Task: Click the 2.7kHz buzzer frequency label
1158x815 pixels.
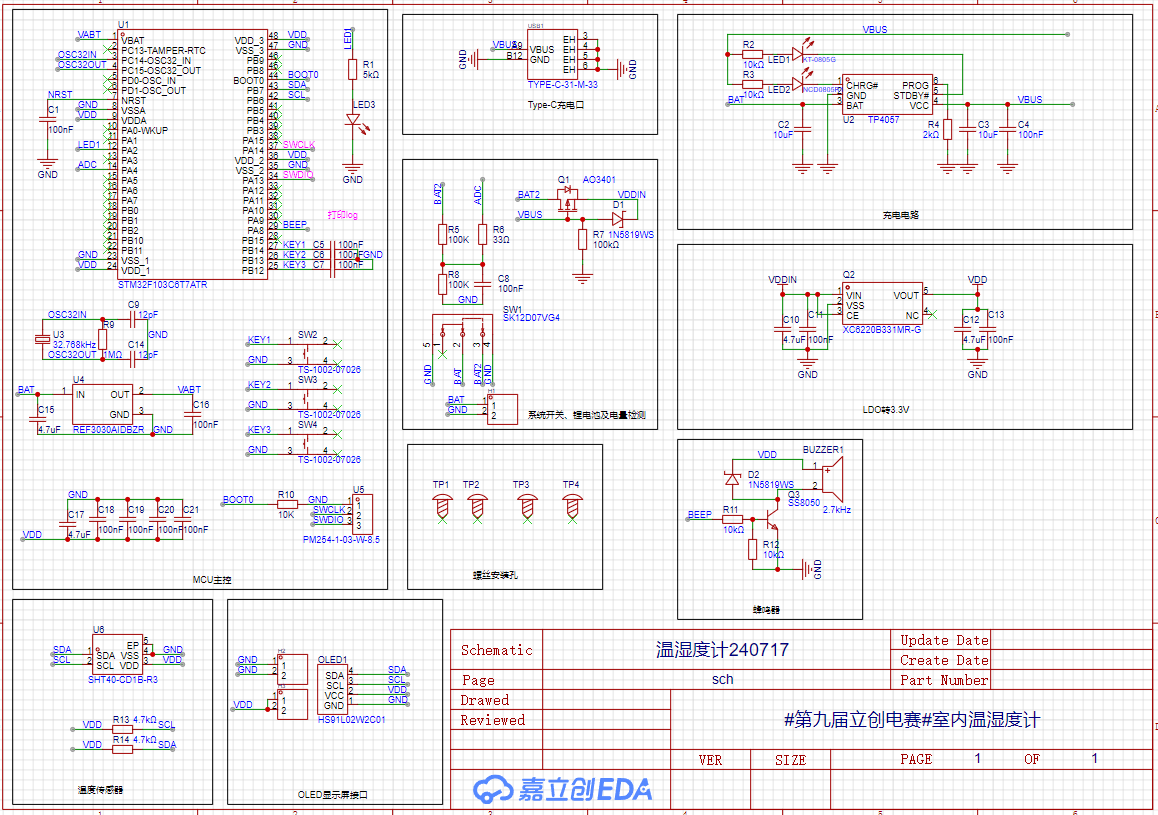Action: tap(837, 509)
